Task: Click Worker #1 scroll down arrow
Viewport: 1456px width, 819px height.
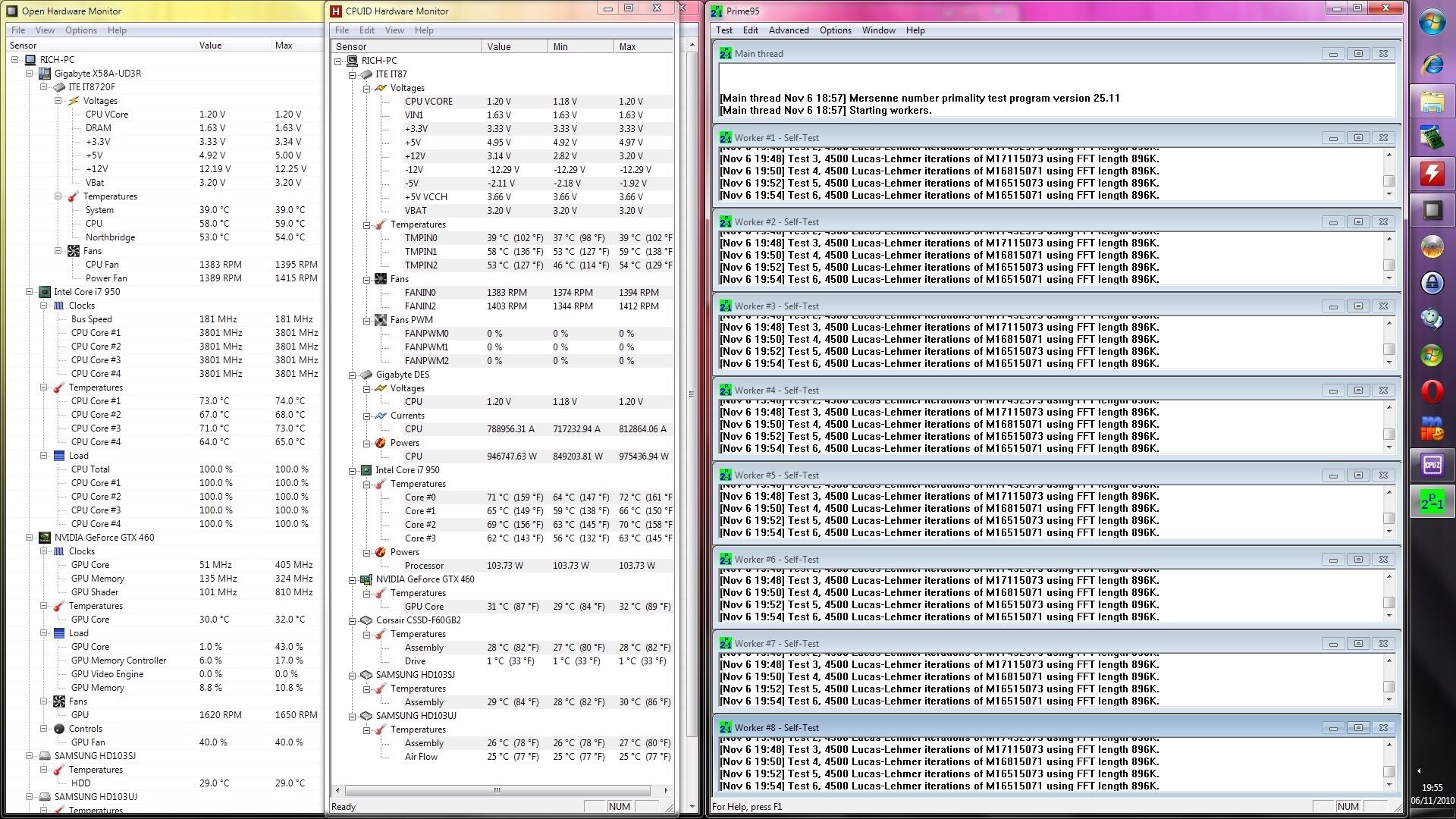Action: coord(1389,194)
